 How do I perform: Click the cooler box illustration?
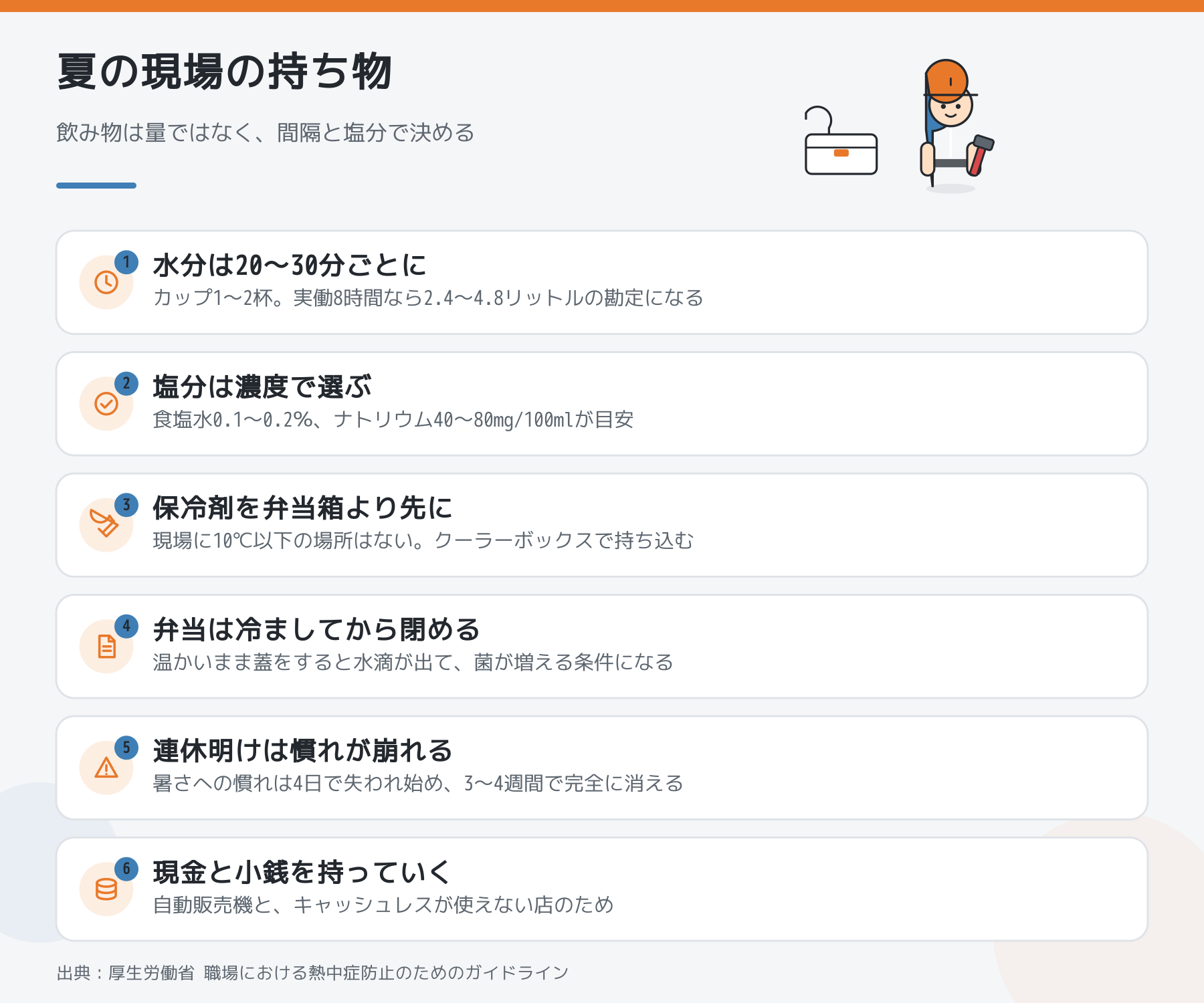(841, 141)
